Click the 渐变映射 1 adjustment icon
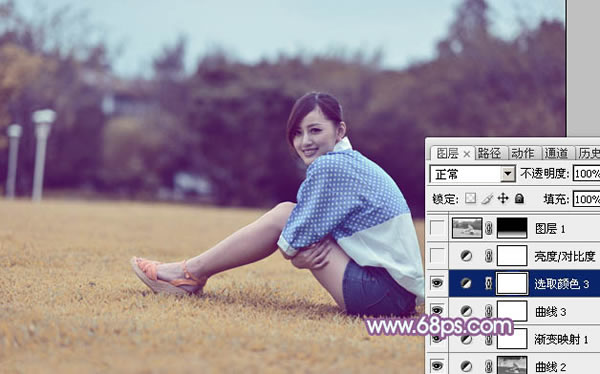 [466, 339]
